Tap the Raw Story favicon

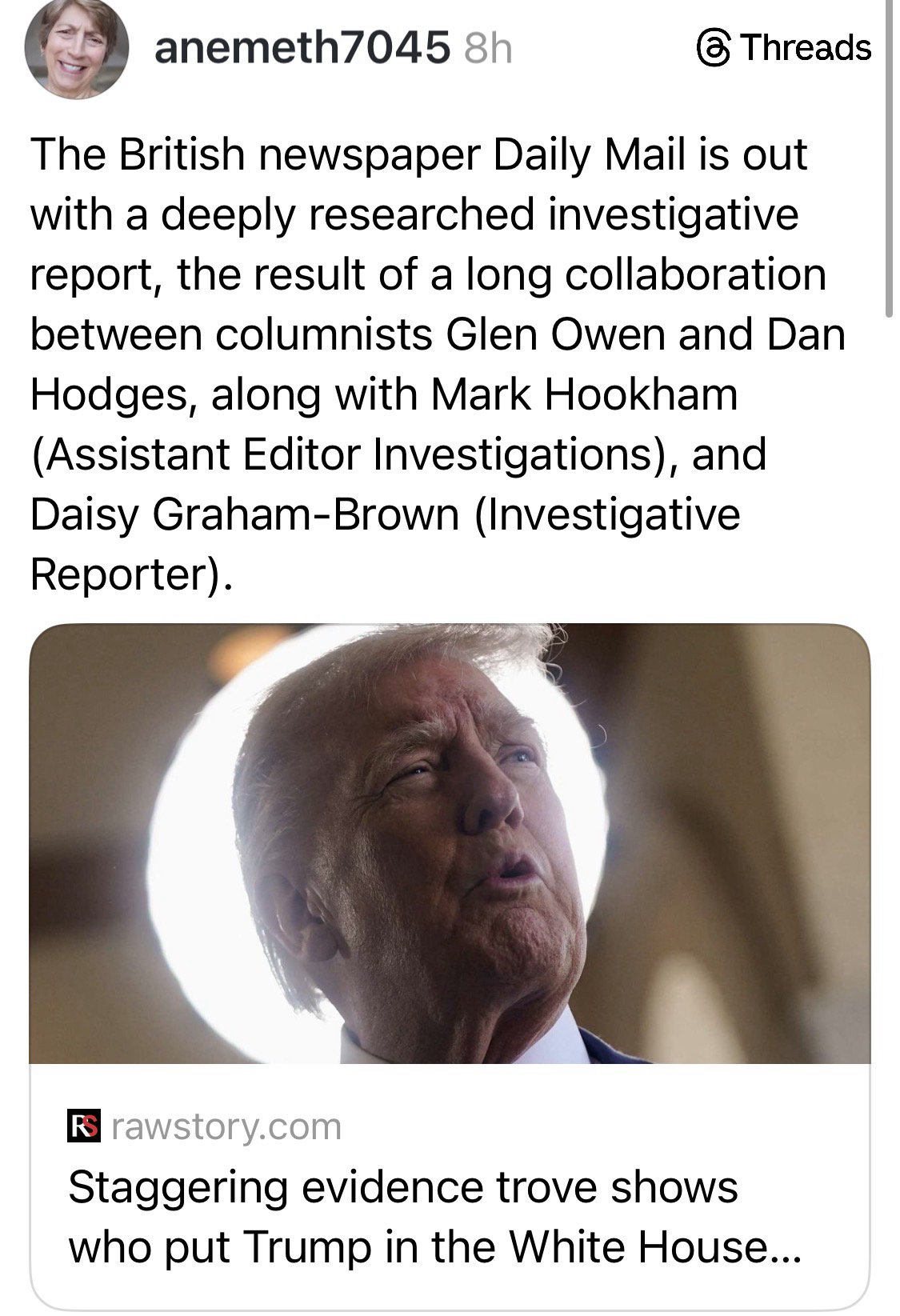(x=84, y=1126)
